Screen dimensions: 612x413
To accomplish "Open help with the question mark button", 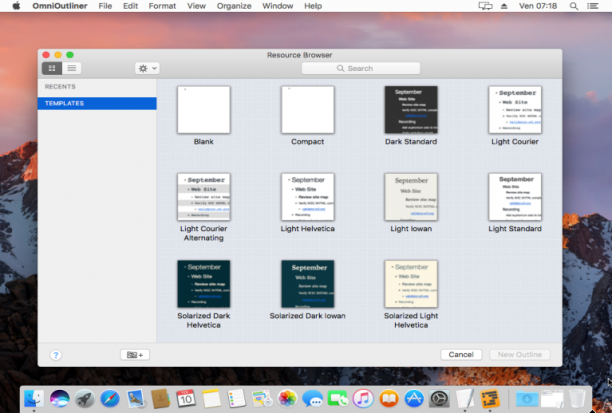I will 56,355.
